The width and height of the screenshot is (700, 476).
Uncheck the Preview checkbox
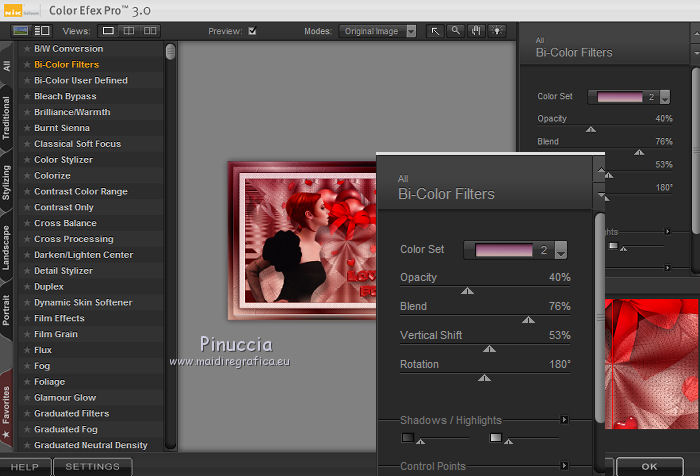[x=252, y=31]
